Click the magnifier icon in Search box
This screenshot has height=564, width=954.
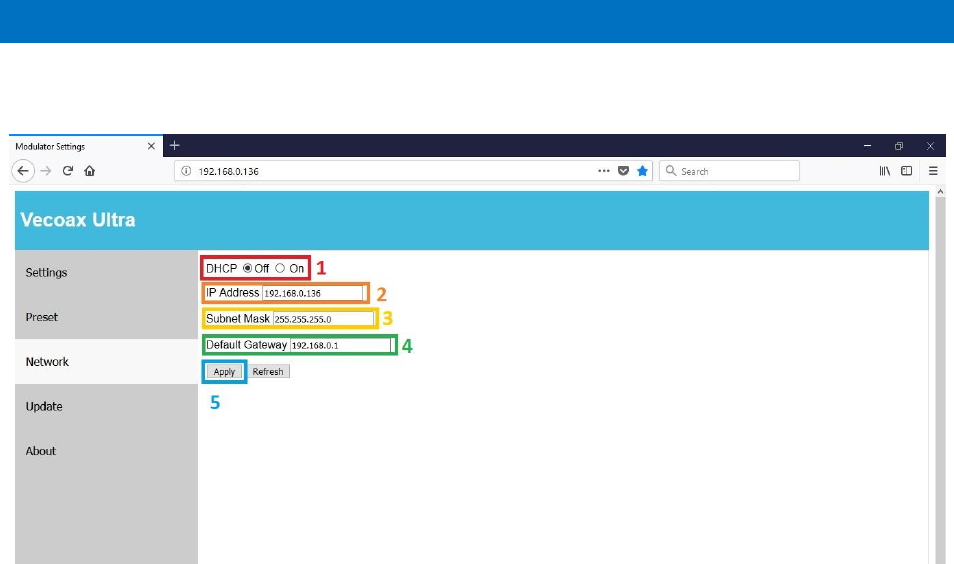pos(671,171)
